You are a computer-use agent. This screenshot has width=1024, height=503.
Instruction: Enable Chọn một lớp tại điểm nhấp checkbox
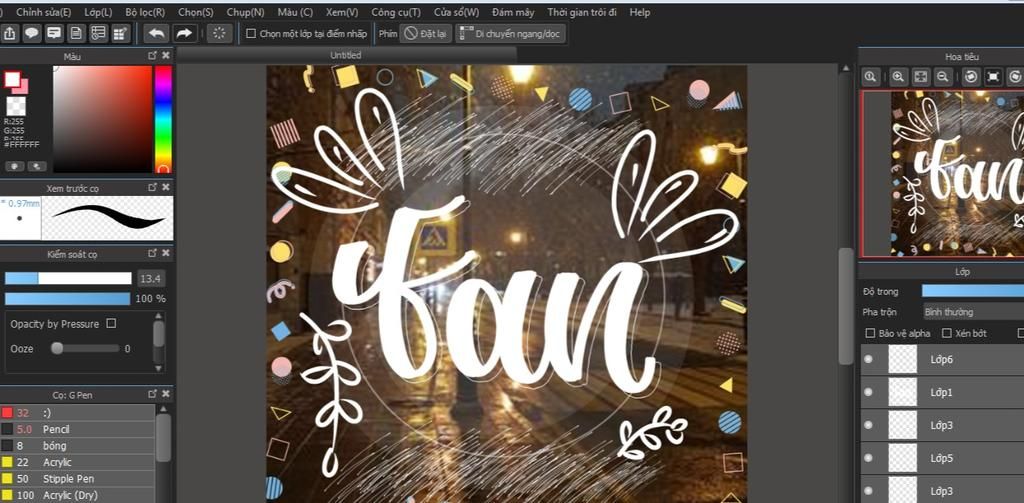pyautogui.click(x=251, y=33)
